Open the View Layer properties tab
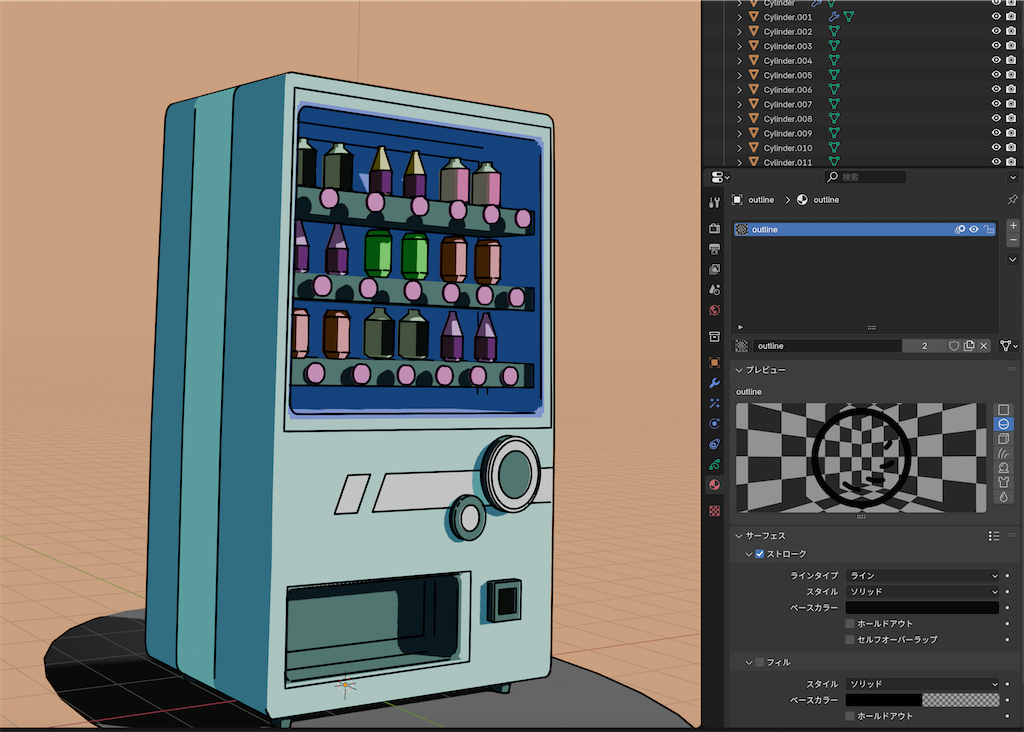 click(714, 269)
